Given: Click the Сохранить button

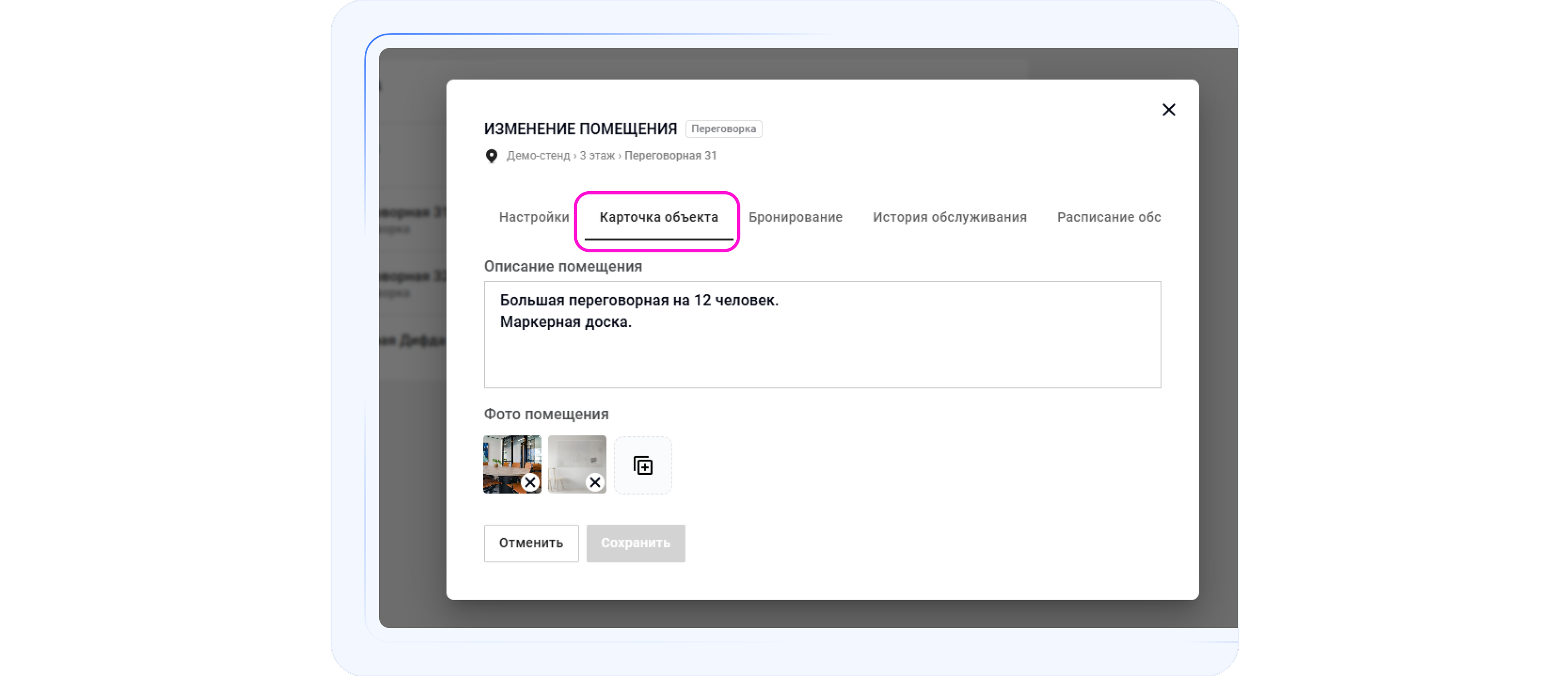Looking at the screenshot, I should click(635, 542).
